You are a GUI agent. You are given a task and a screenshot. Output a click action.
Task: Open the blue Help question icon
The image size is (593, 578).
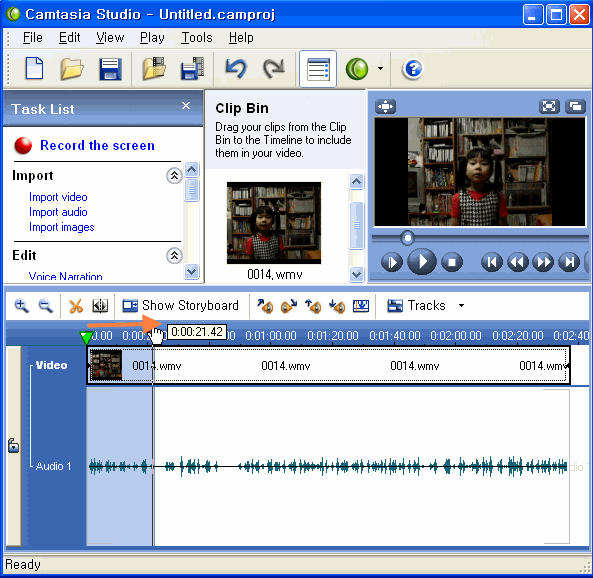pyautogui.click(x=413, y=69)
